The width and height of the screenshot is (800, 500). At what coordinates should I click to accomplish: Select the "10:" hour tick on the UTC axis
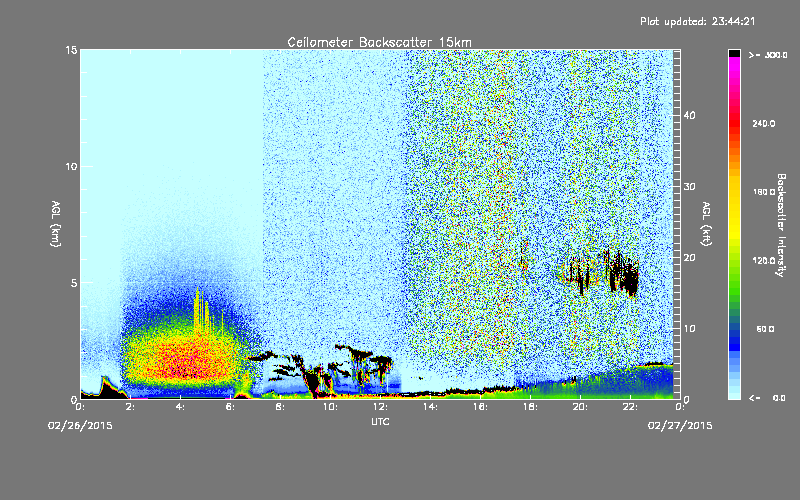pos(330,407)
